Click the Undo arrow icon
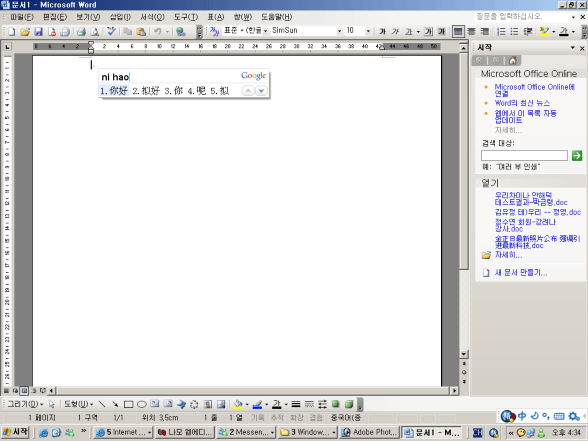The height and width of the screenshot is (441, 588). [x=158, y=32]
